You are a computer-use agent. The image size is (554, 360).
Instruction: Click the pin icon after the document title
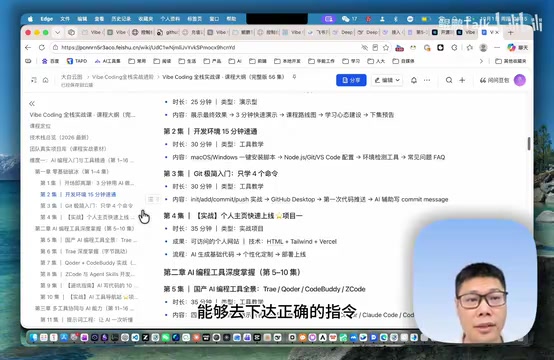294,77
